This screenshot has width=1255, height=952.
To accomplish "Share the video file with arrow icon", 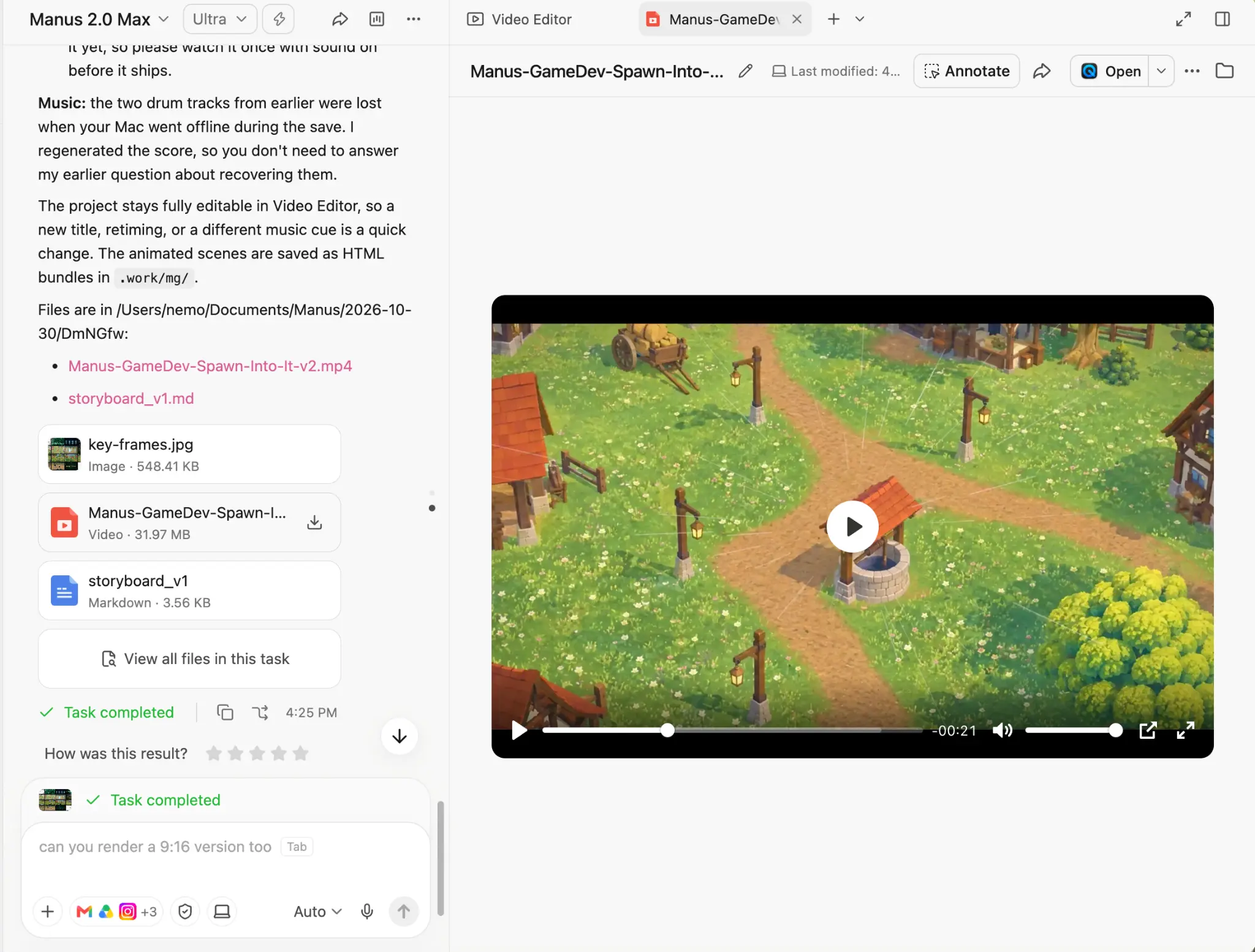I will point(1042,71).
